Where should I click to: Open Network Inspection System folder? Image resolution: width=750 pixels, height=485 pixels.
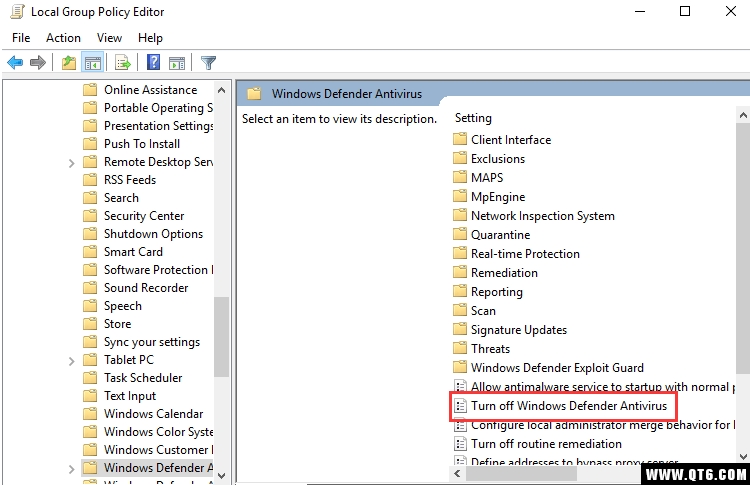click(534, 216)
